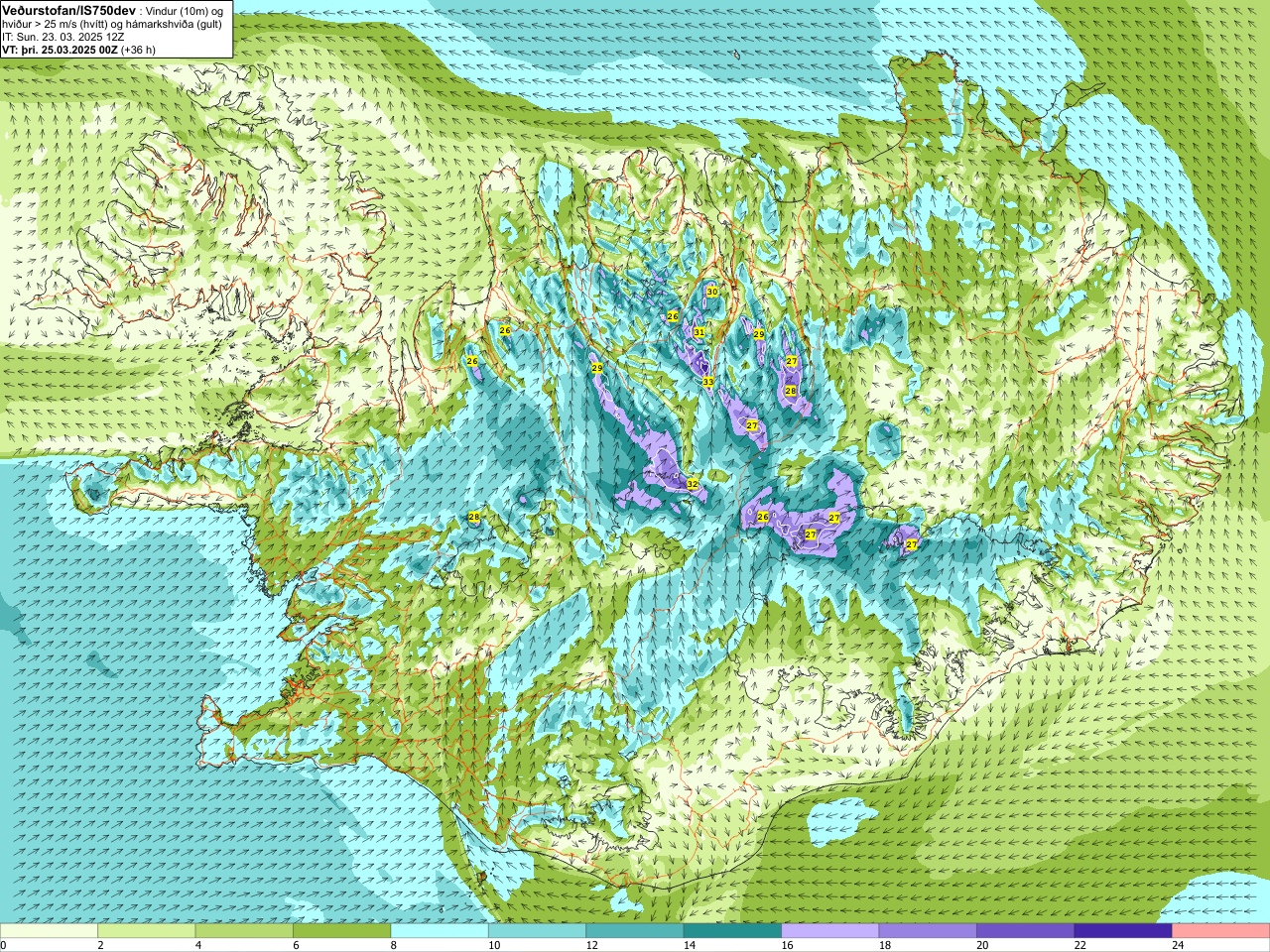Screen dimensions: 1270x952
Task: Click the "VT: þri. 25.03.2025 00Z (+36 h)" line
Action: pos(79,50)
